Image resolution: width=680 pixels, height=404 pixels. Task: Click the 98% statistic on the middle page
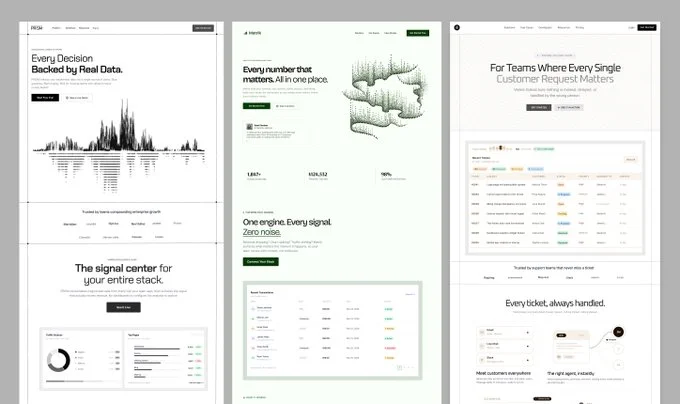click(x=386, y=174)
